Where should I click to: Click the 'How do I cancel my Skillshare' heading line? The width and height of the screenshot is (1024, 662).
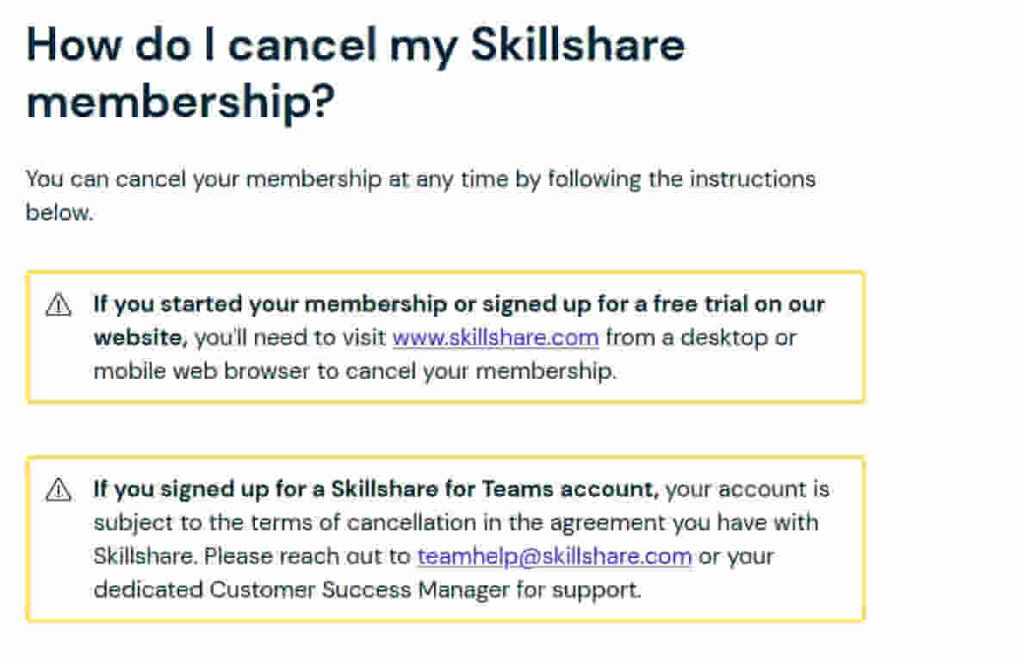click(x=356, y=44)
